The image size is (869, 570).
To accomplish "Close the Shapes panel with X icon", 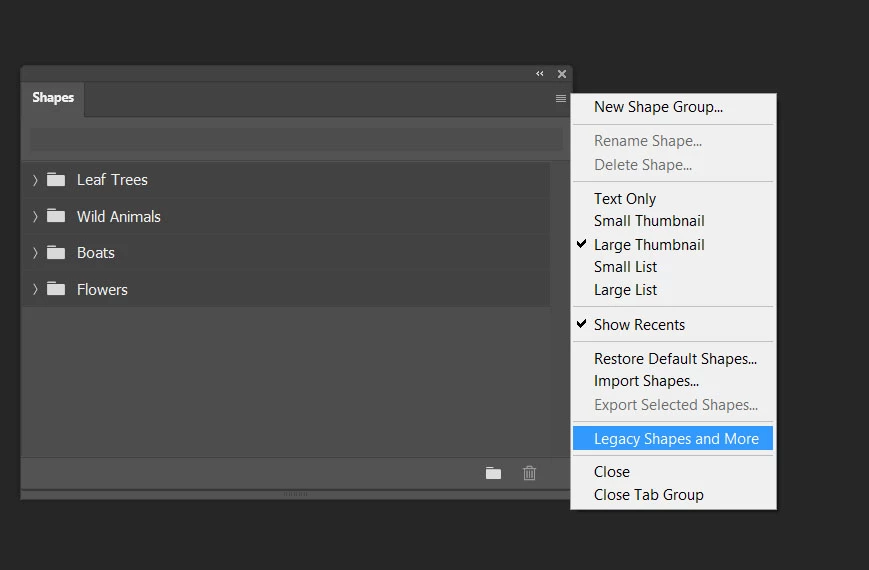I will [561, 74].
